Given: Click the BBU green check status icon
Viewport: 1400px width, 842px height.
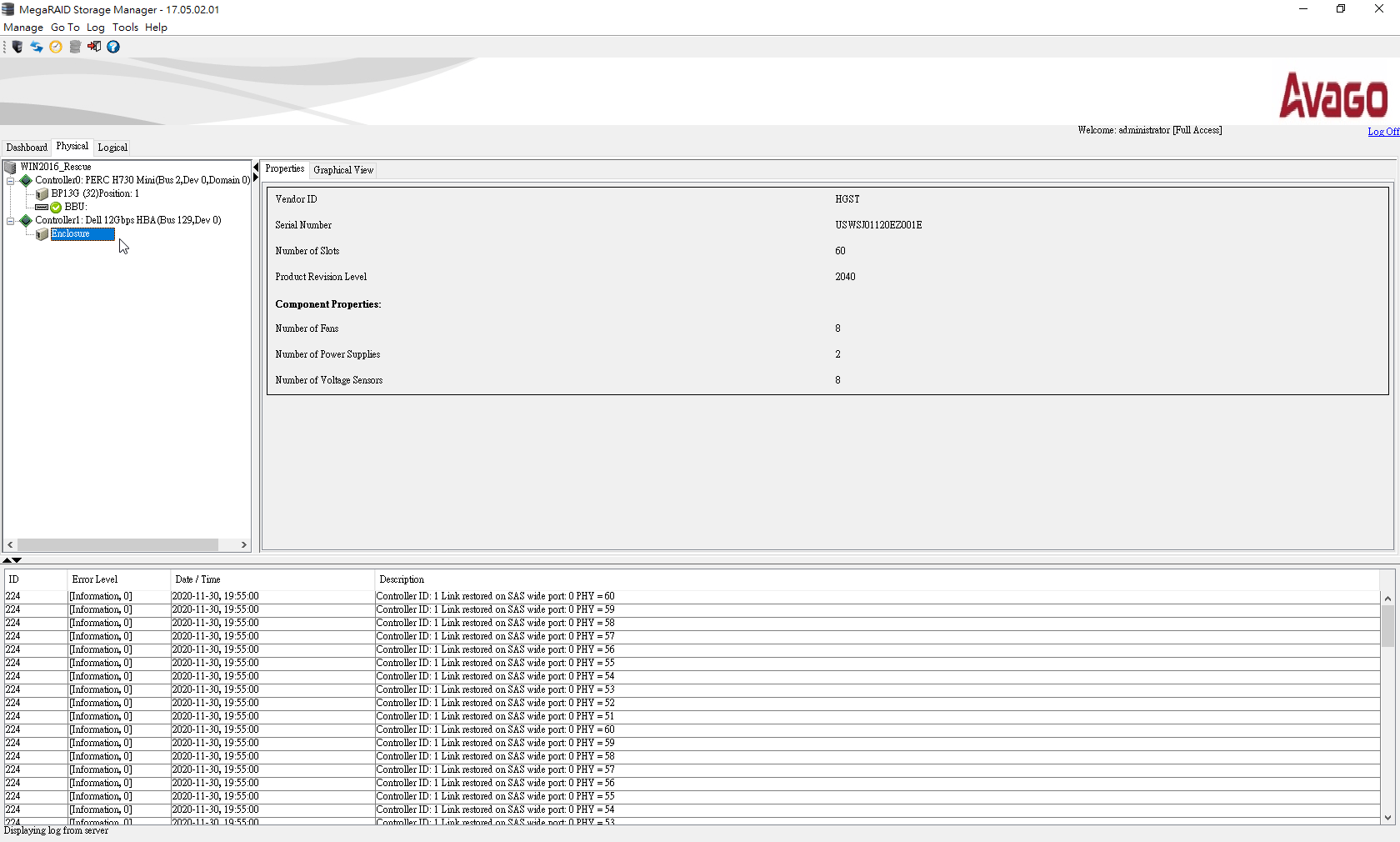Looking at the screenshot, I should tap(56, 207).
